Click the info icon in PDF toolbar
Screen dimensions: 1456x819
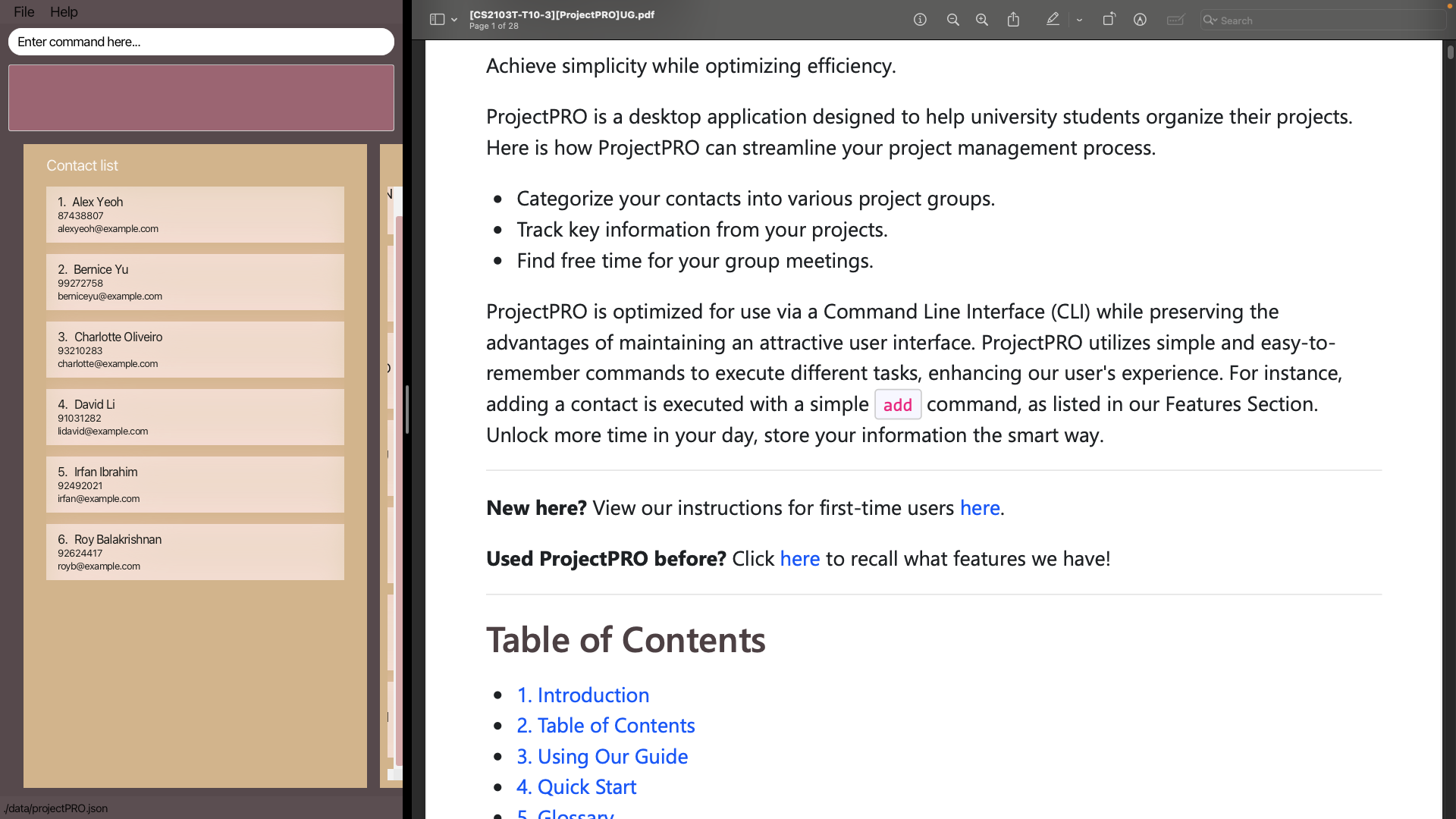(x=920, y=19)
